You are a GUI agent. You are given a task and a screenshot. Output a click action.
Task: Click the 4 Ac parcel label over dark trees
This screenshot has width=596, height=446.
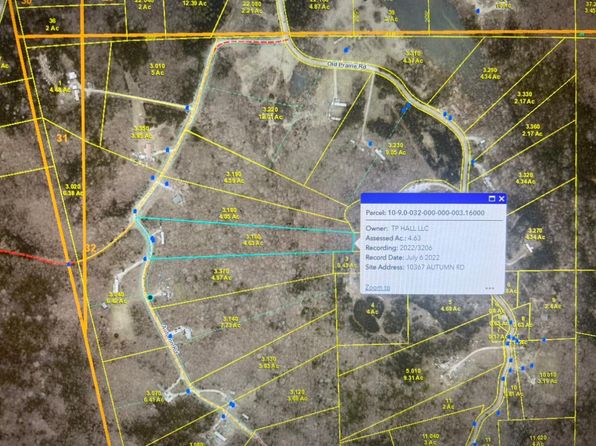tap(372, 308)
